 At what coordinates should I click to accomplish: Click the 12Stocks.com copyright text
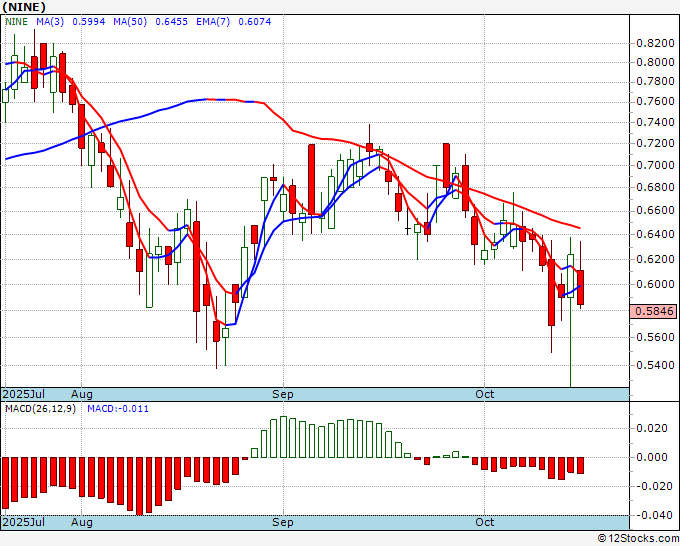(638, 538)
